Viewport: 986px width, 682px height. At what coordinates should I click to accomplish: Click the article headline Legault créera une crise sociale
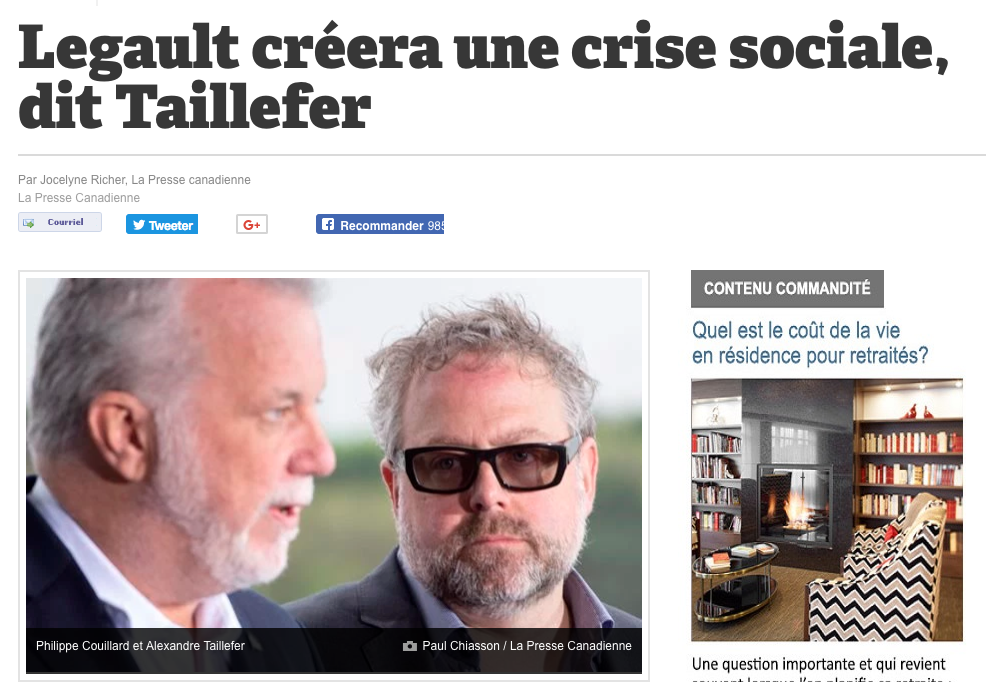pos(483,77)
